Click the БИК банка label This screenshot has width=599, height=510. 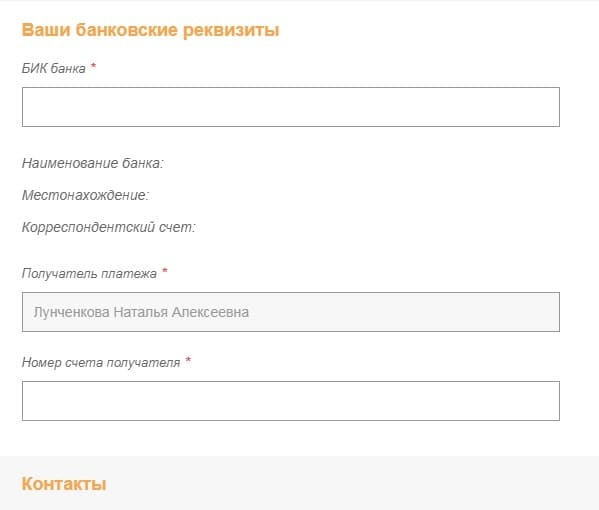pyautogui.click(x=53, y=68)
